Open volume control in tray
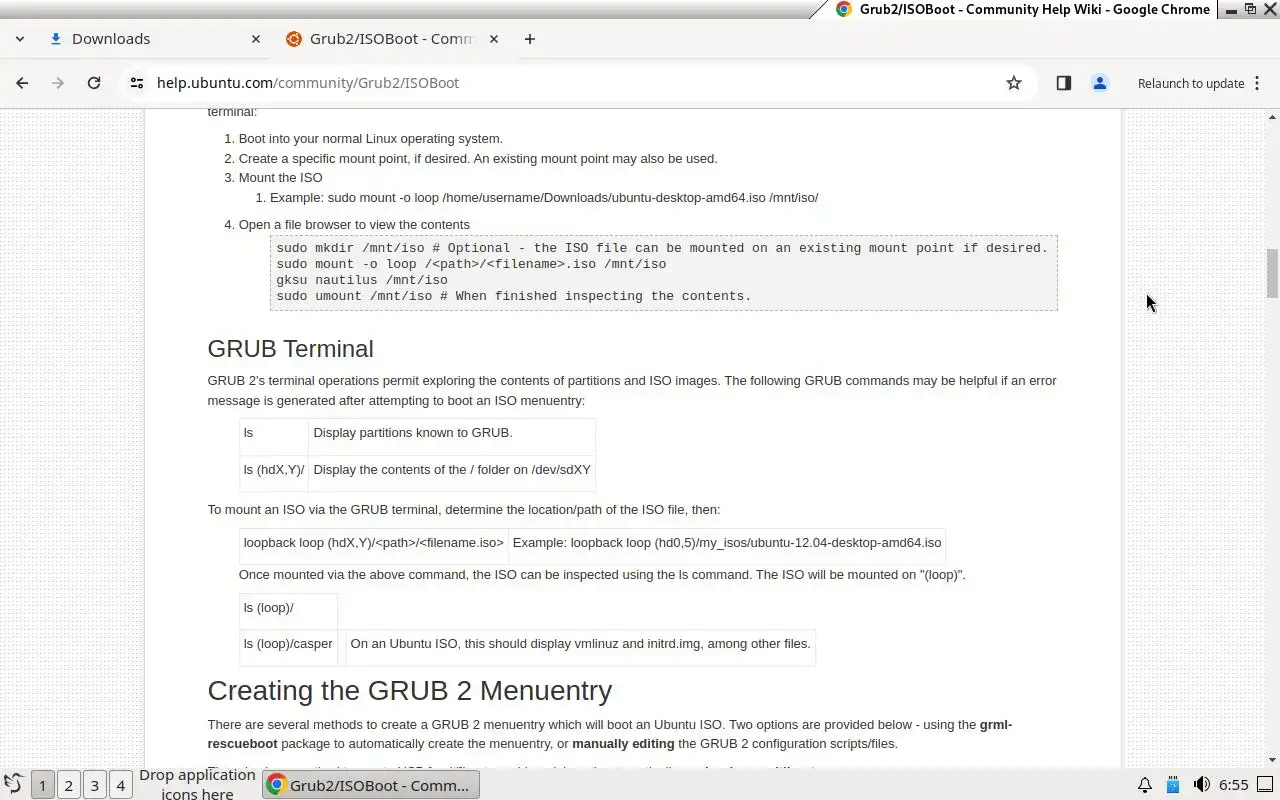The height and width of the screenshot is (800, 1280). (1202, 785)
